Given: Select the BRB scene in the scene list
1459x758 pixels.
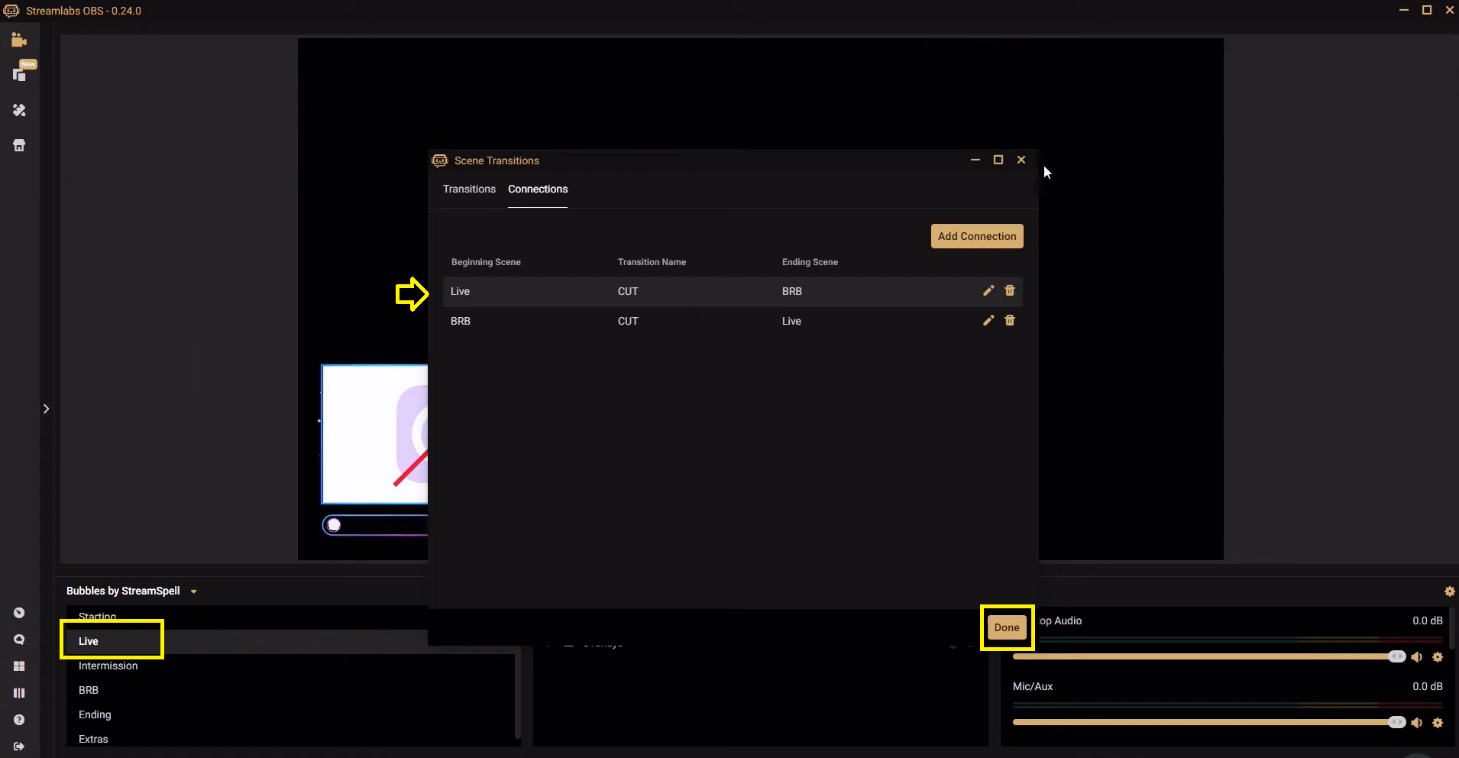Looking at the screenshot, I should pyautogui.click(x=88, y=690).
